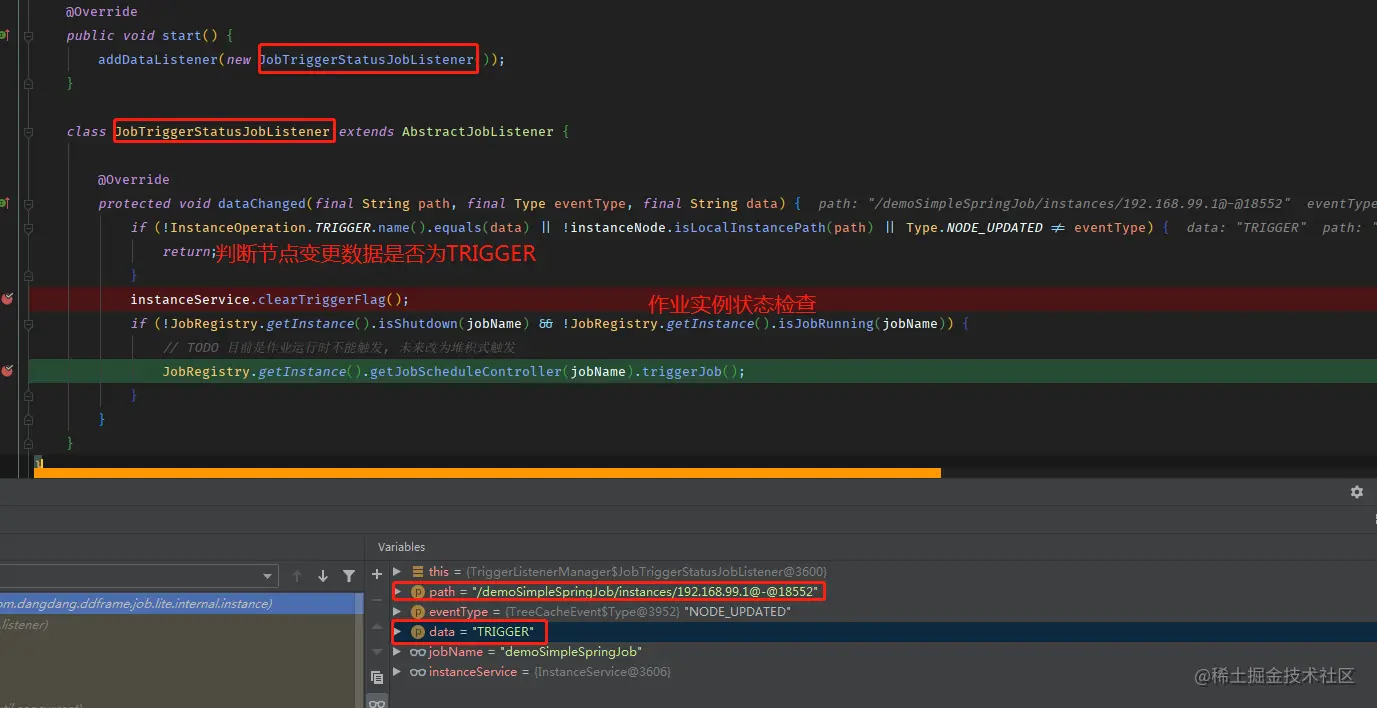Expand the 'eventType' variable node
This screenshot has height=708, width=1377.
click(x=398, y=612)
